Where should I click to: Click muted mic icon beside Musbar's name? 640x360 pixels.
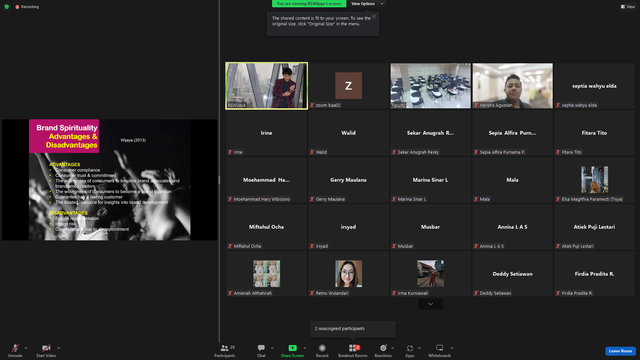[394, 246]
